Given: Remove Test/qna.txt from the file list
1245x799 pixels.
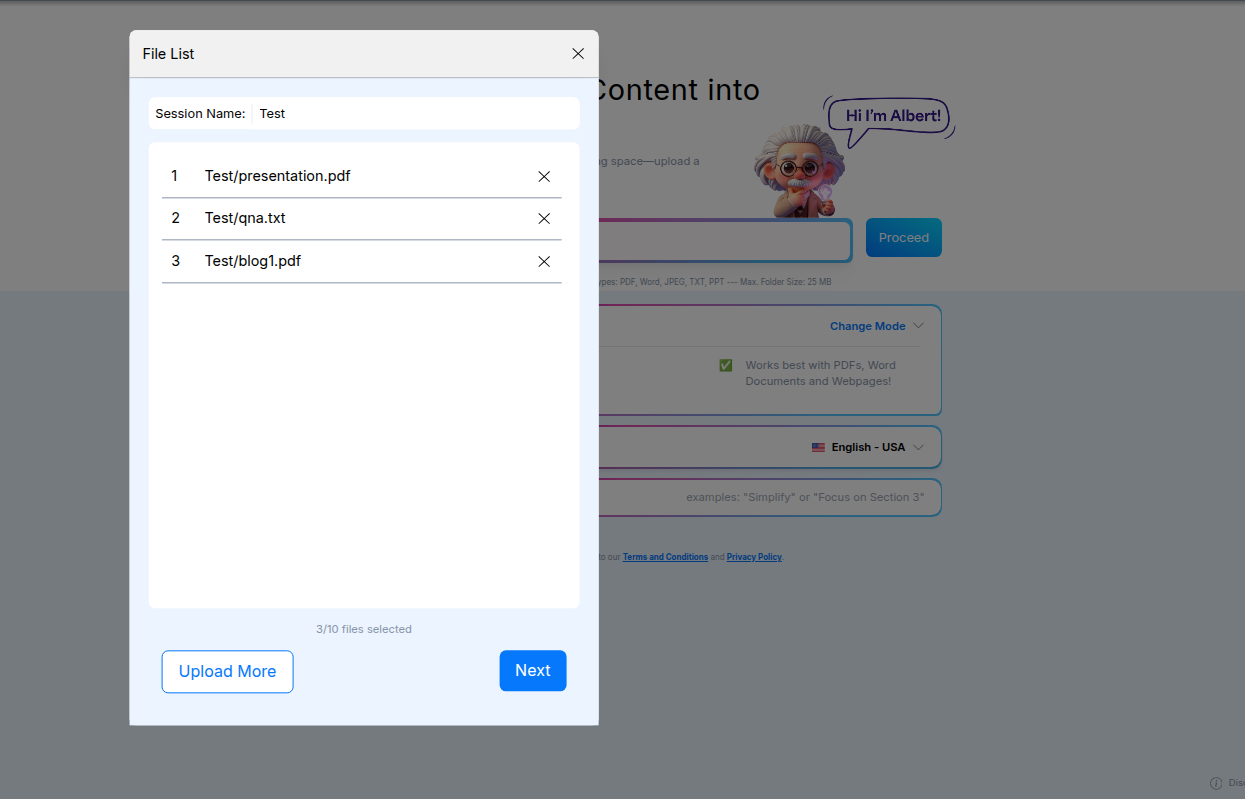Looking at the screenshot, I should [x=544, y=219].
